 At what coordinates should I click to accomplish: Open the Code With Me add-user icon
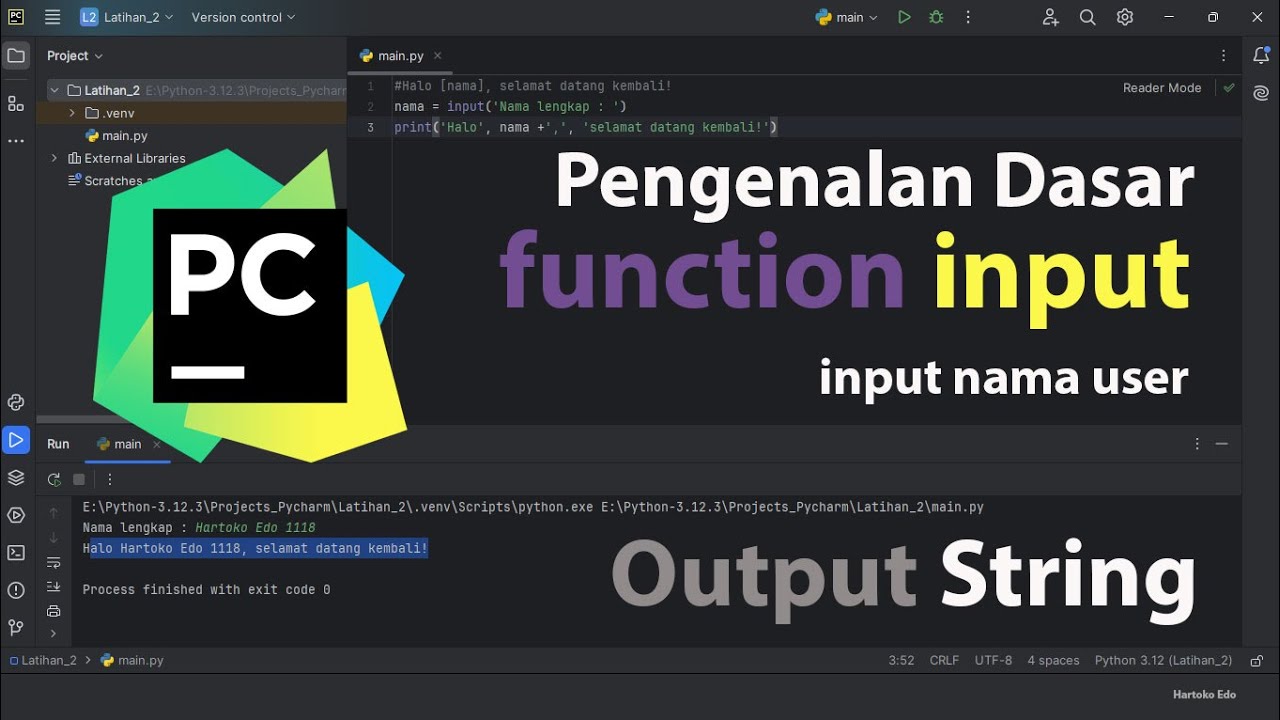tap(1050, 17)
